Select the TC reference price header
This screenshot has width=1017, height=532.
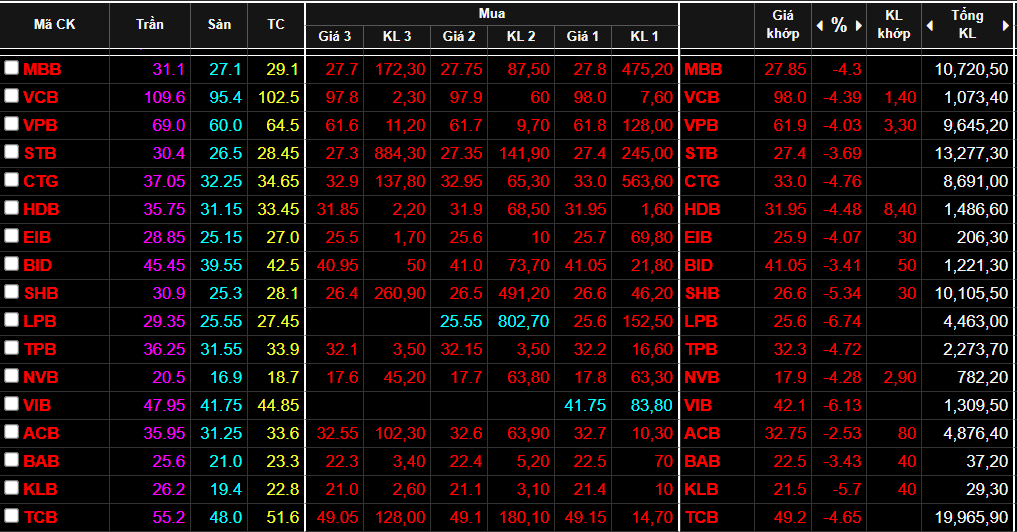point(275,25)
